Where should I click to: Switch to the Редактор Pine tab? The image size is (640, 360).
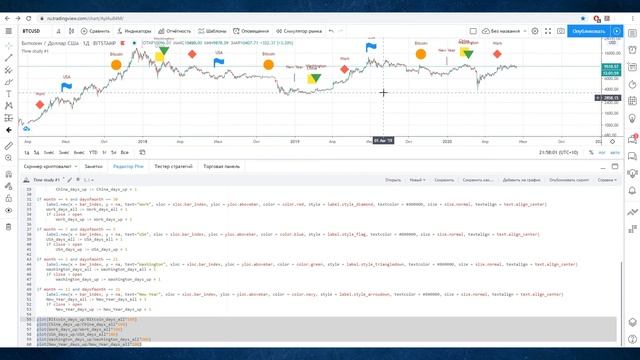[128, 167]
